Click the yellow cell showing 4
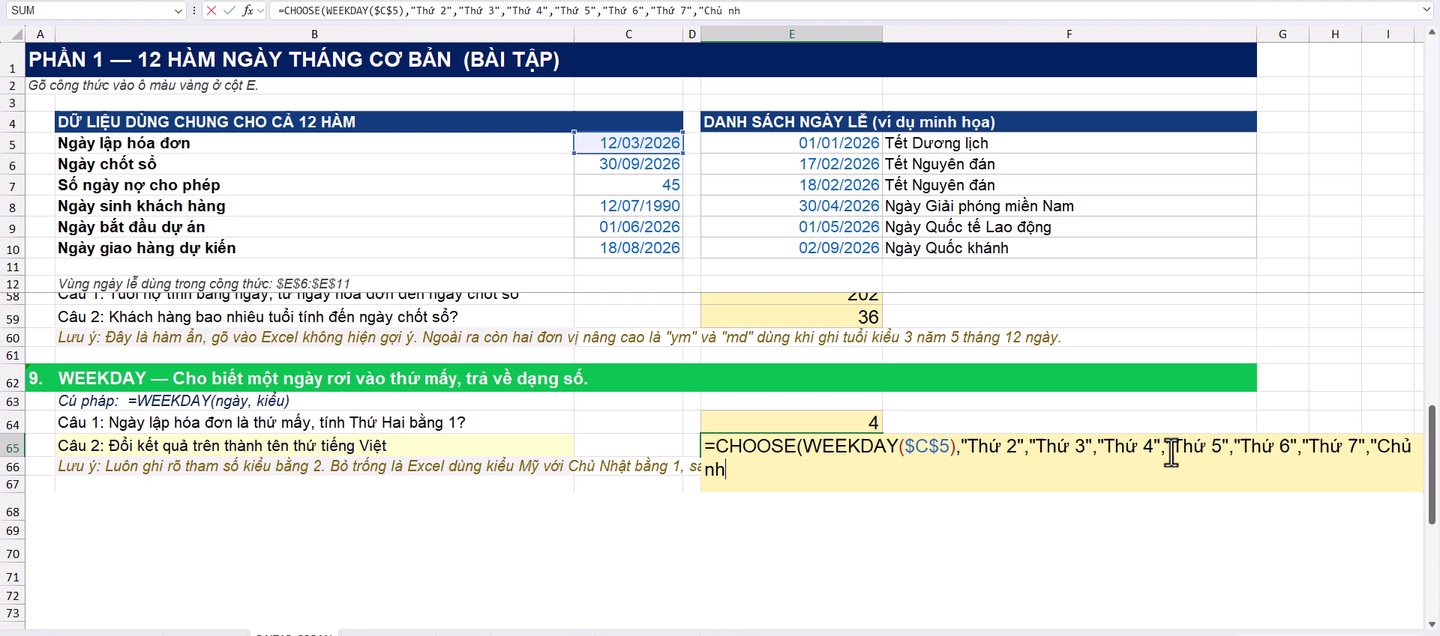This screenshot has width=1440, height=636. [791, 423]
